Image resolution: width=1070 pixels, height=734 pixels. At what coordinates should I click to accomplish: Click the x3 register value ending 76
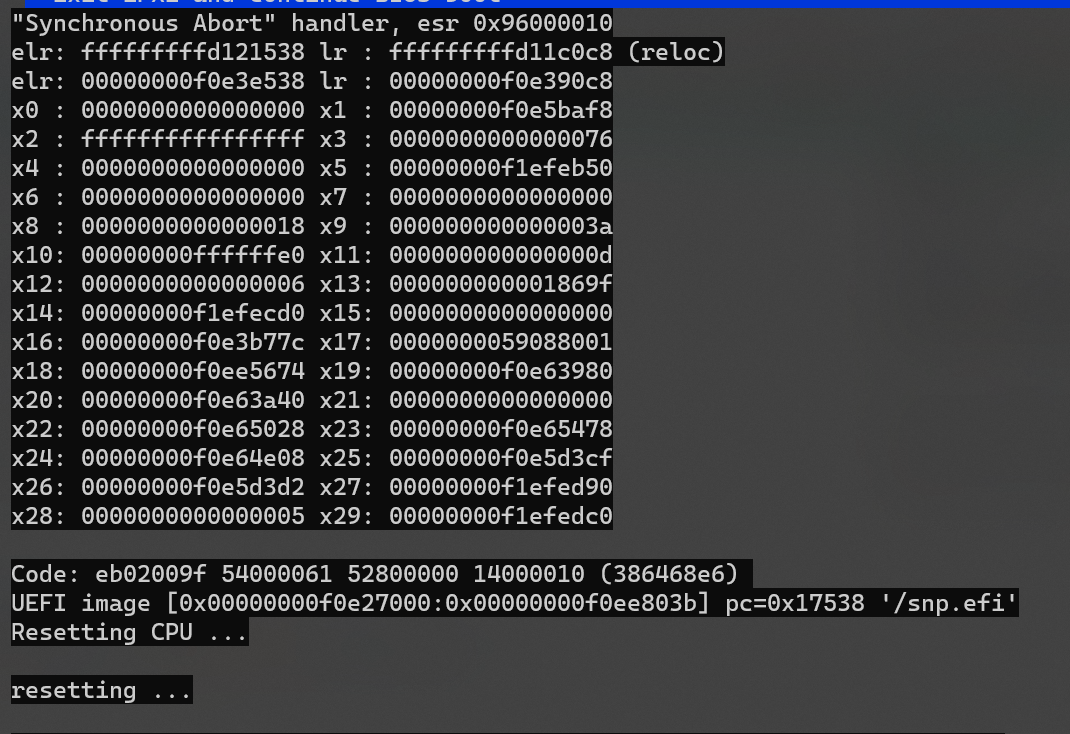(500, 139)
